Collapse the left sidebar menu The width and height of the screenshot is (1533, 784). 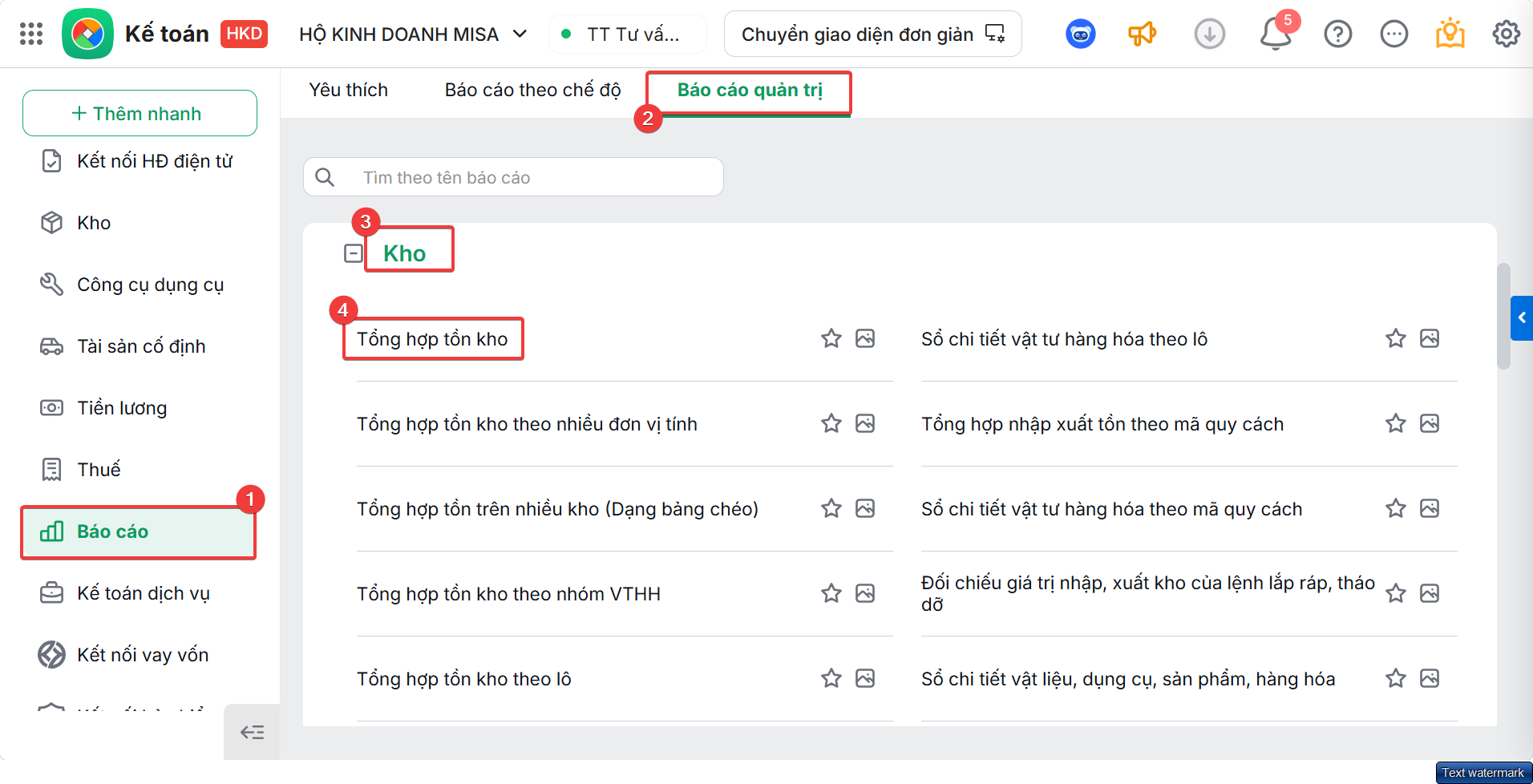(252, 732)
